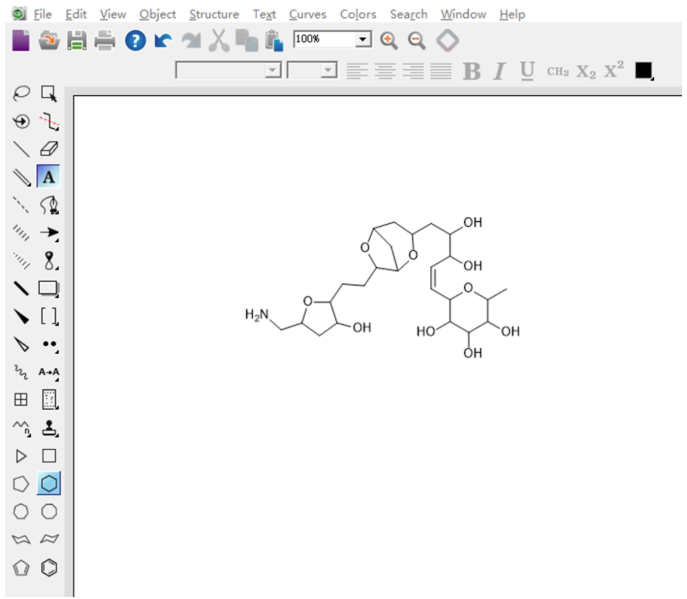Select the Cycloheptane ring tool
The height and width of the screenshot is (599, 687).
(x=21, y=512)
